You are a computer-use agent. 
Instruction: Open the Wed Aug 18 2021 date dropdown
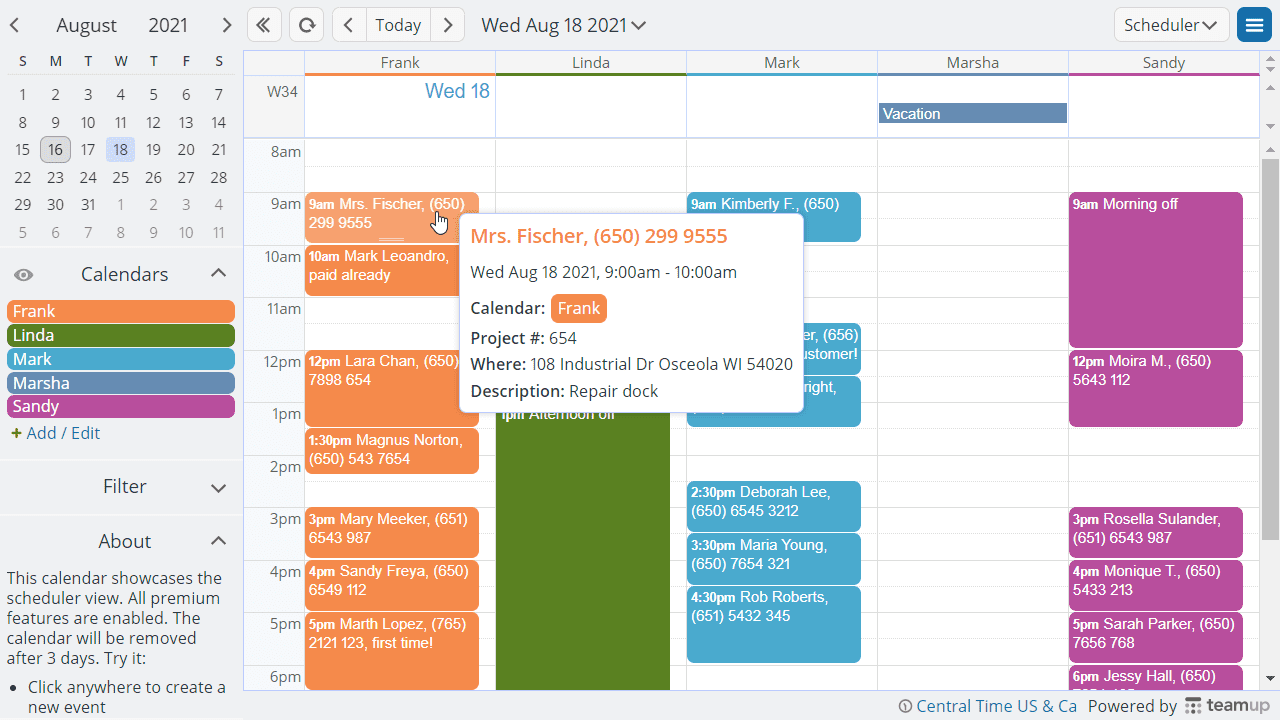[563, 24]
